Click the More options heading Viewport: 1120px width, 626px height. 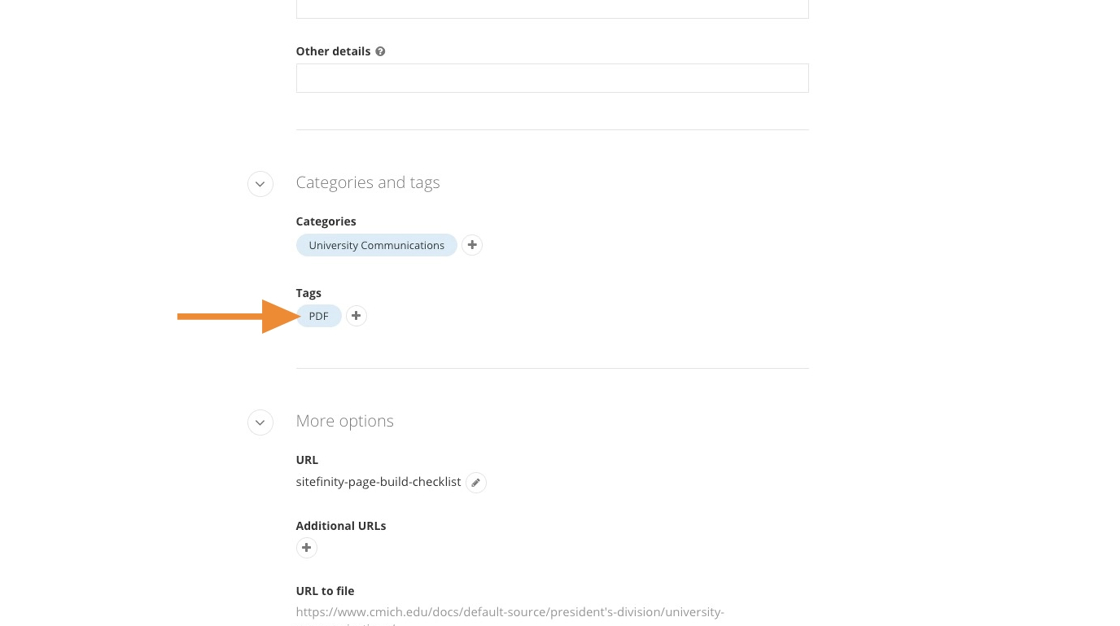click(345, 421)
